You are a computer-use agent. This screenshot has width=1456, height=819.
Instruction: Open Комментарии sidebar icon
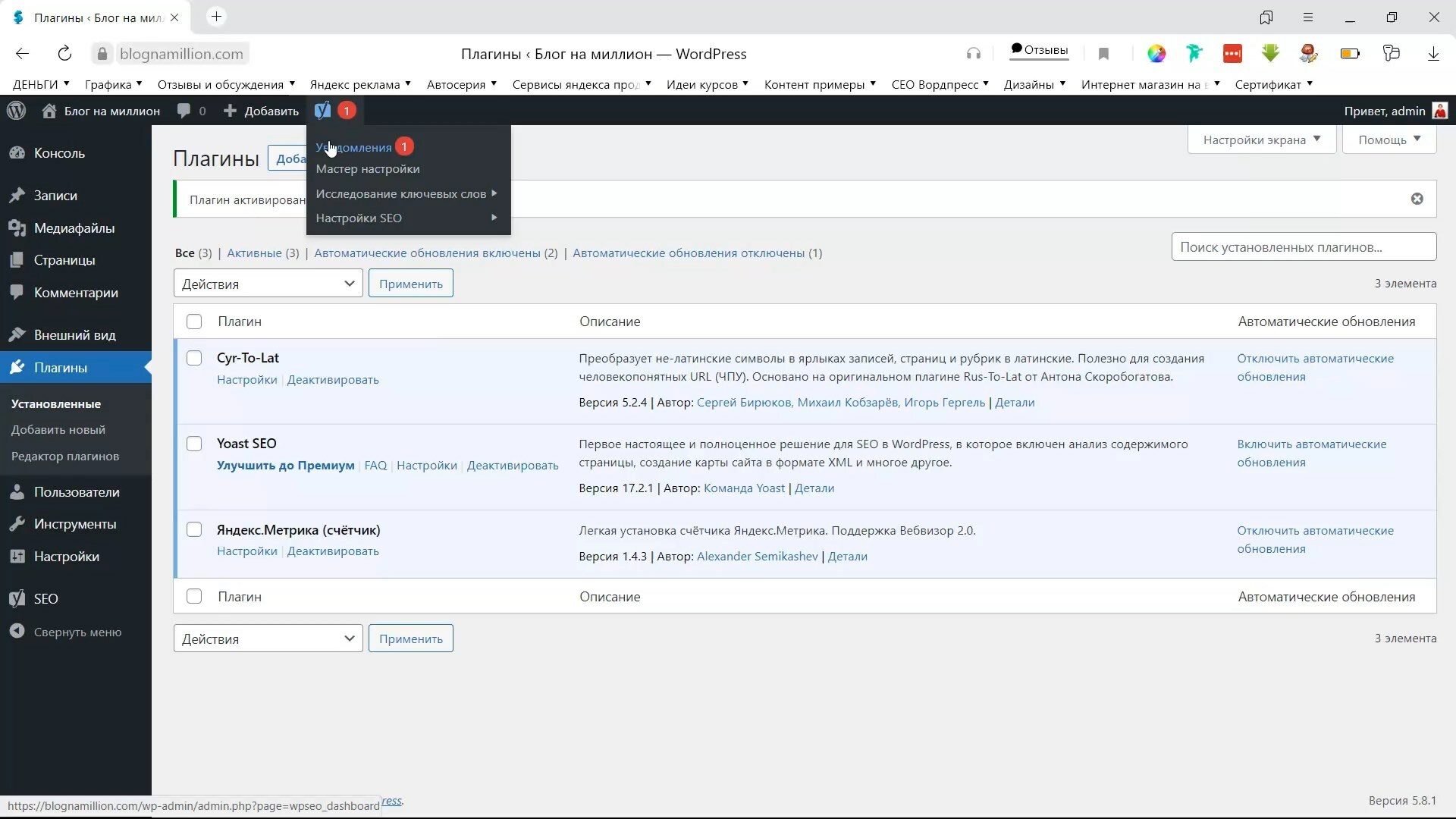pyautogui.click(x=17, y=293)
